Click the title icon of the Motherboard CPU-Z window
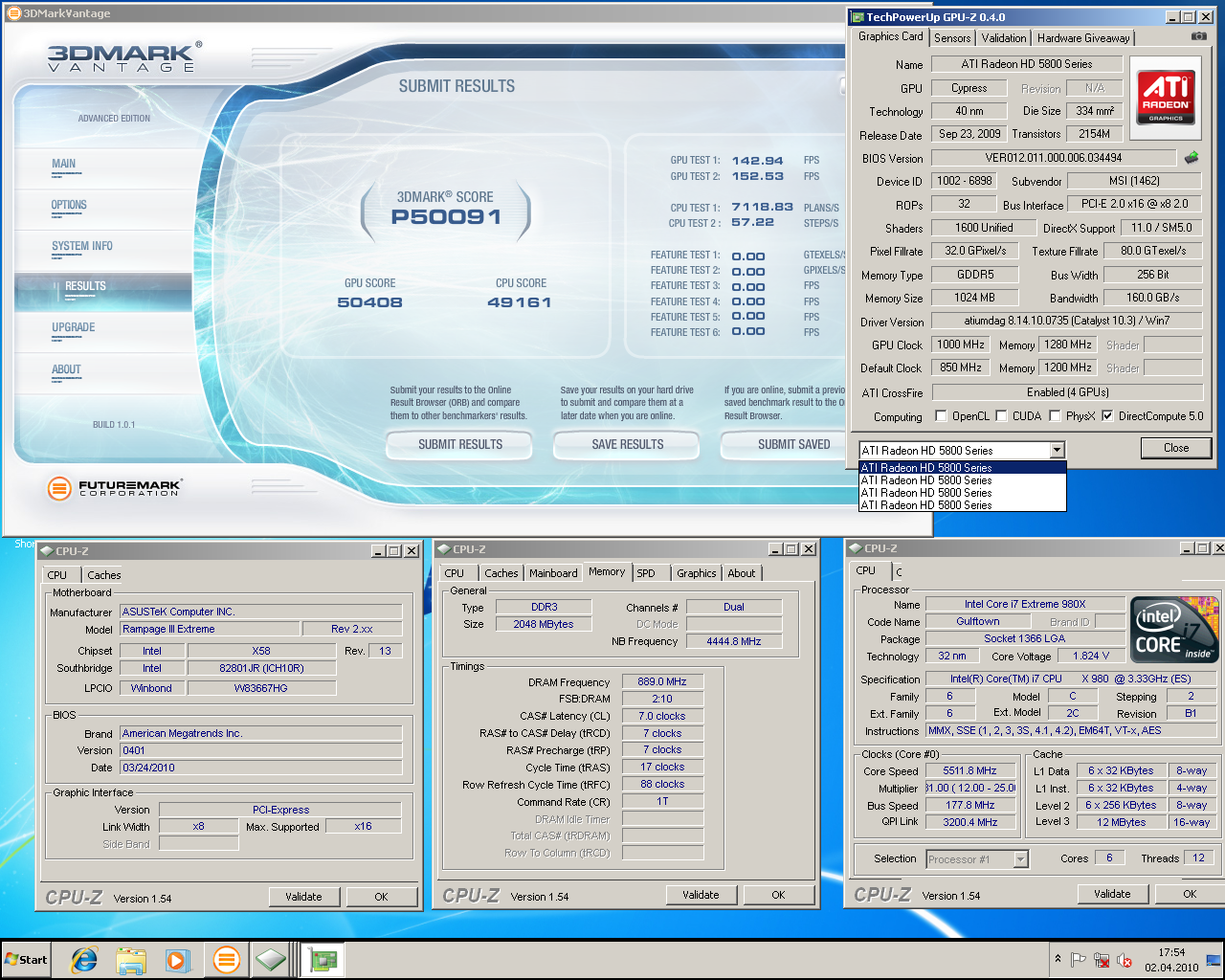 click(46, 551)
